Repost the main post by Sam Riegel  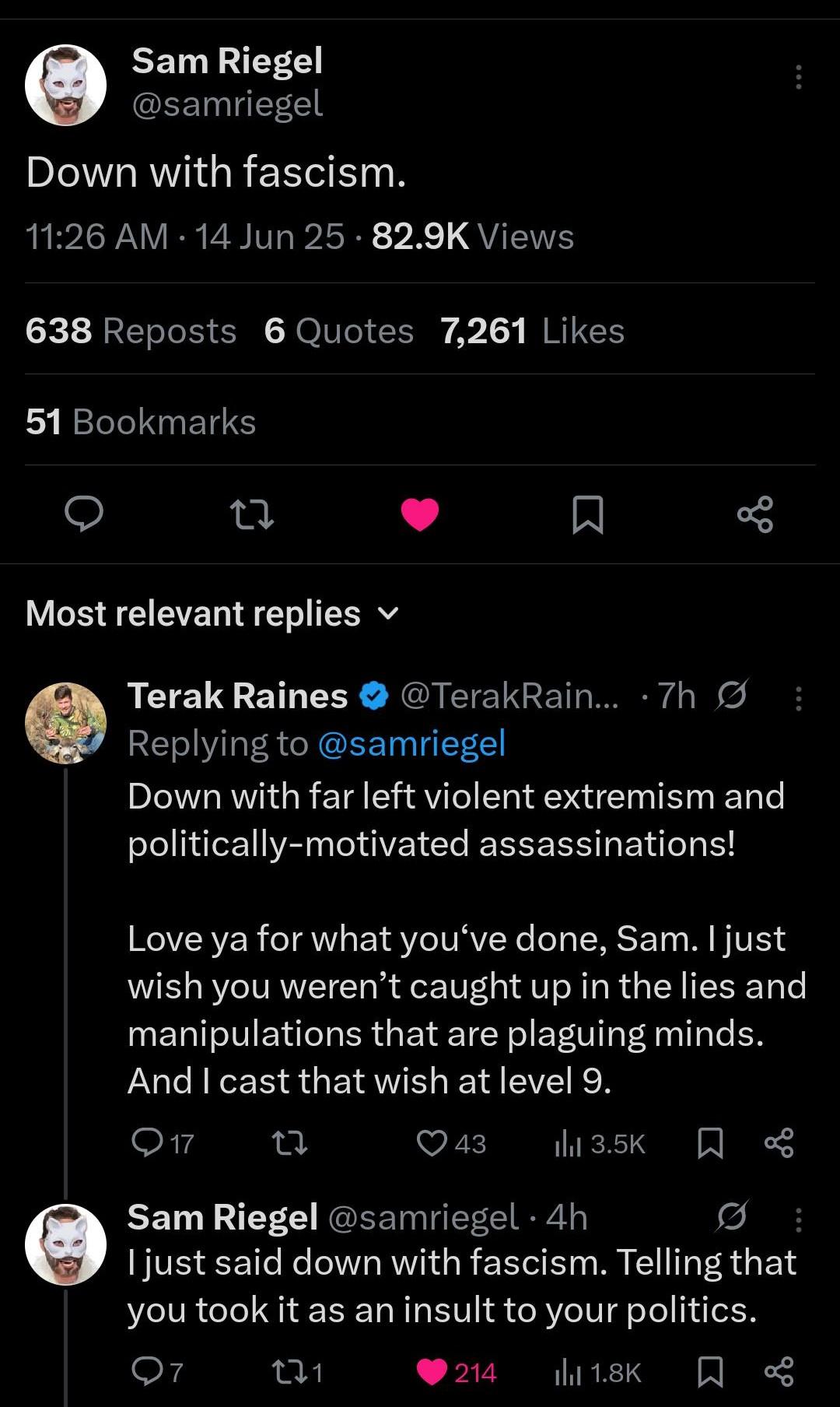pos(252,514)
